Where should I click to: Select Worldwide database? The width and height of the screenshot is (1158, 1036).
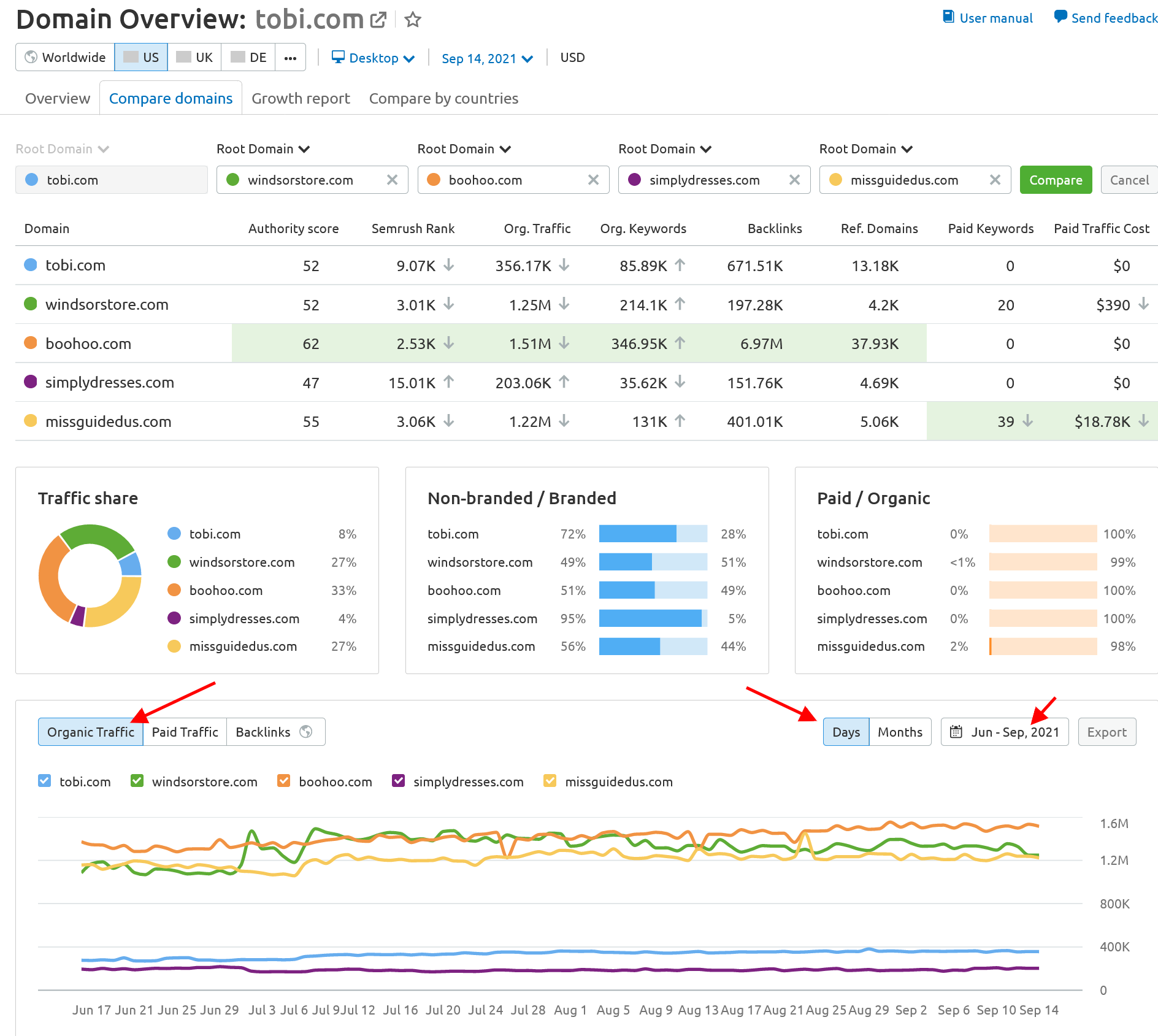click(x=65, y=58)
